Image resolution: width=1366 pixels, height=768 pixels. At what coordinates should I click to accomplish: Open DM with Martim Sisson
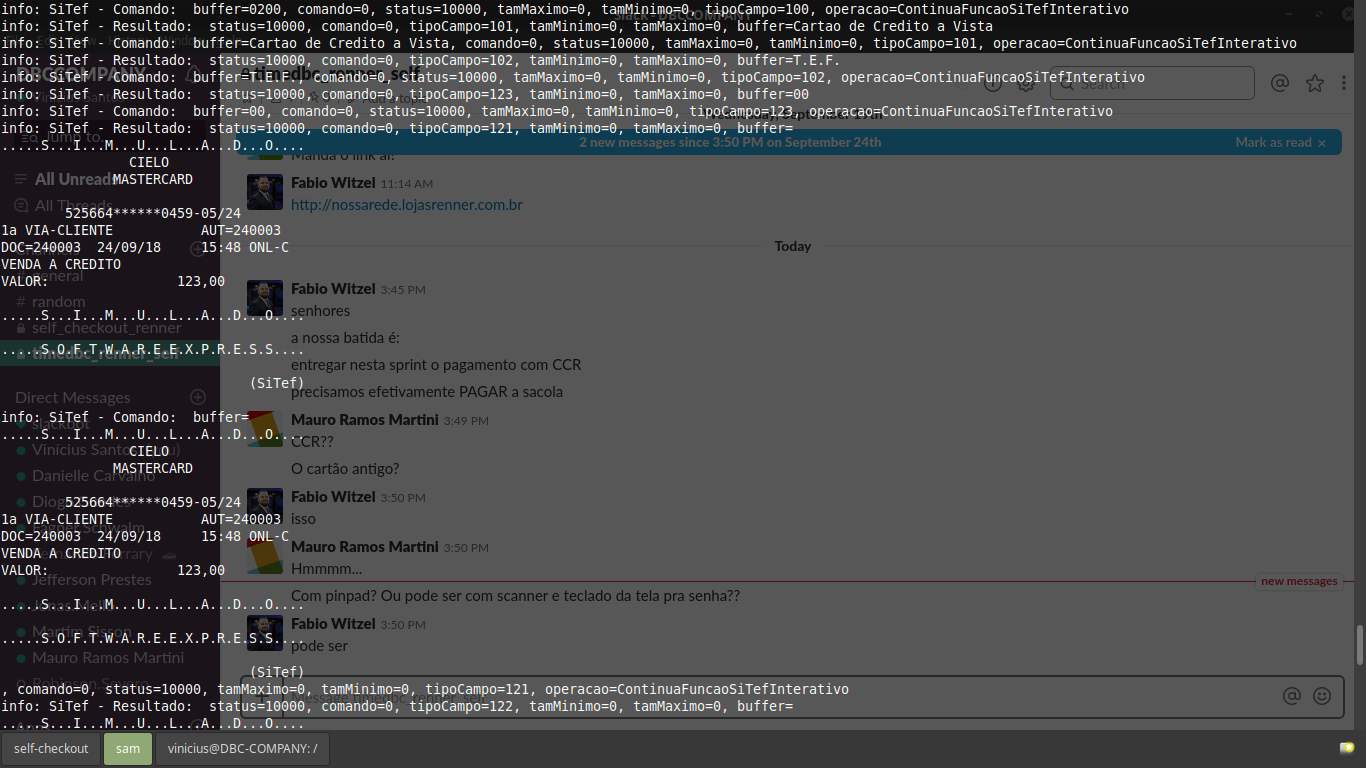tap(81, 631)
